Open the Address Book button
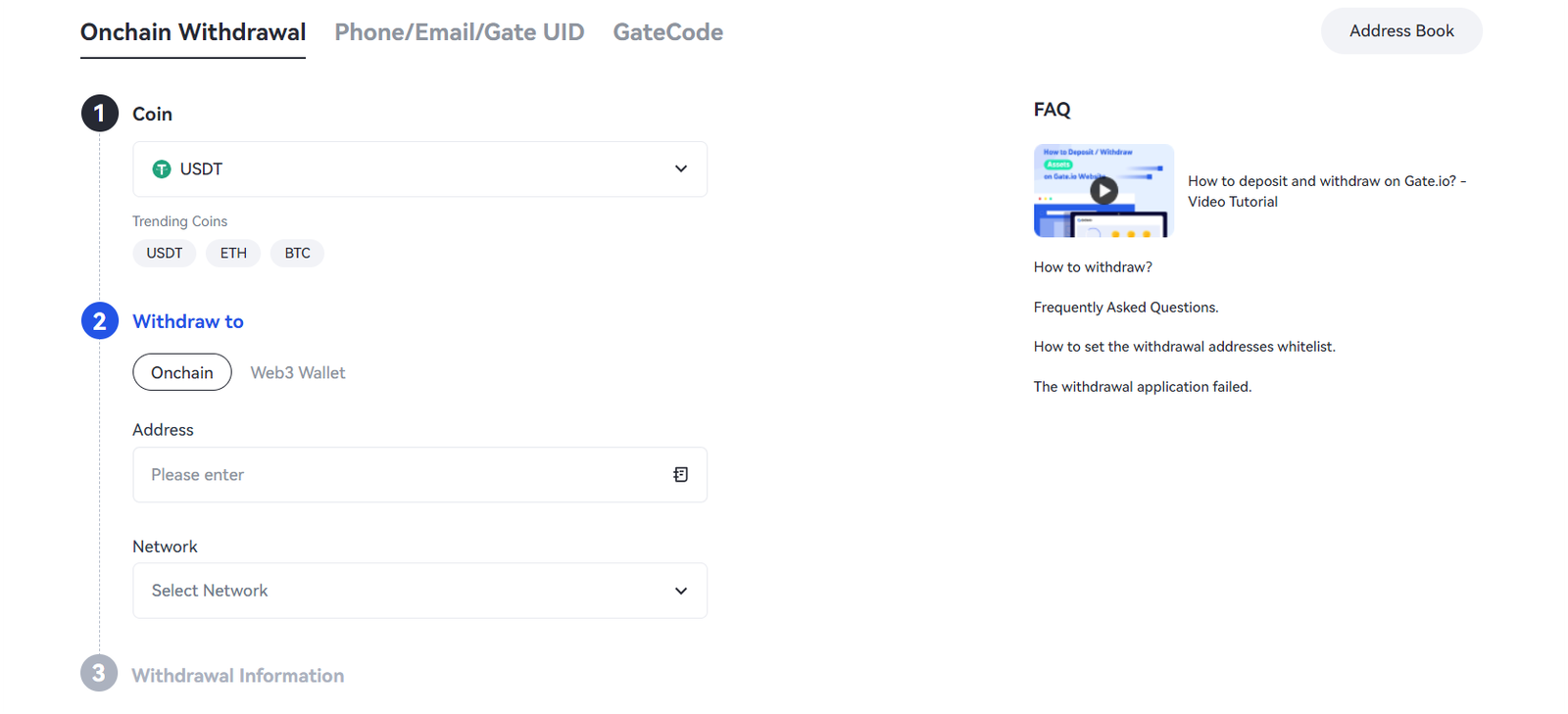 [x=1400, y=31]
